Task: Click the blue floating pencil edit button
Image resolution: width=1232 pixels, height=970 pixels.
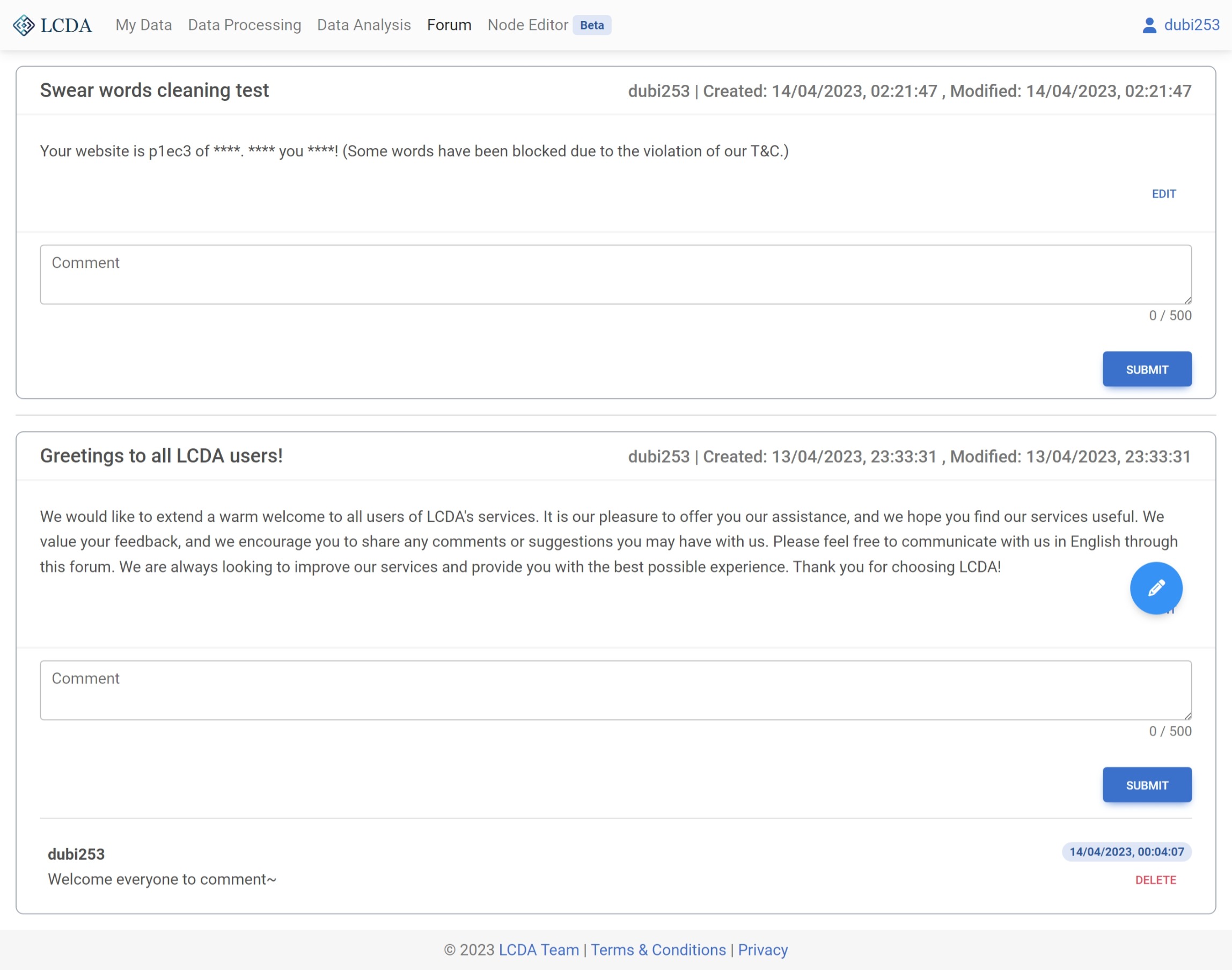Action: click(1155, 588)
